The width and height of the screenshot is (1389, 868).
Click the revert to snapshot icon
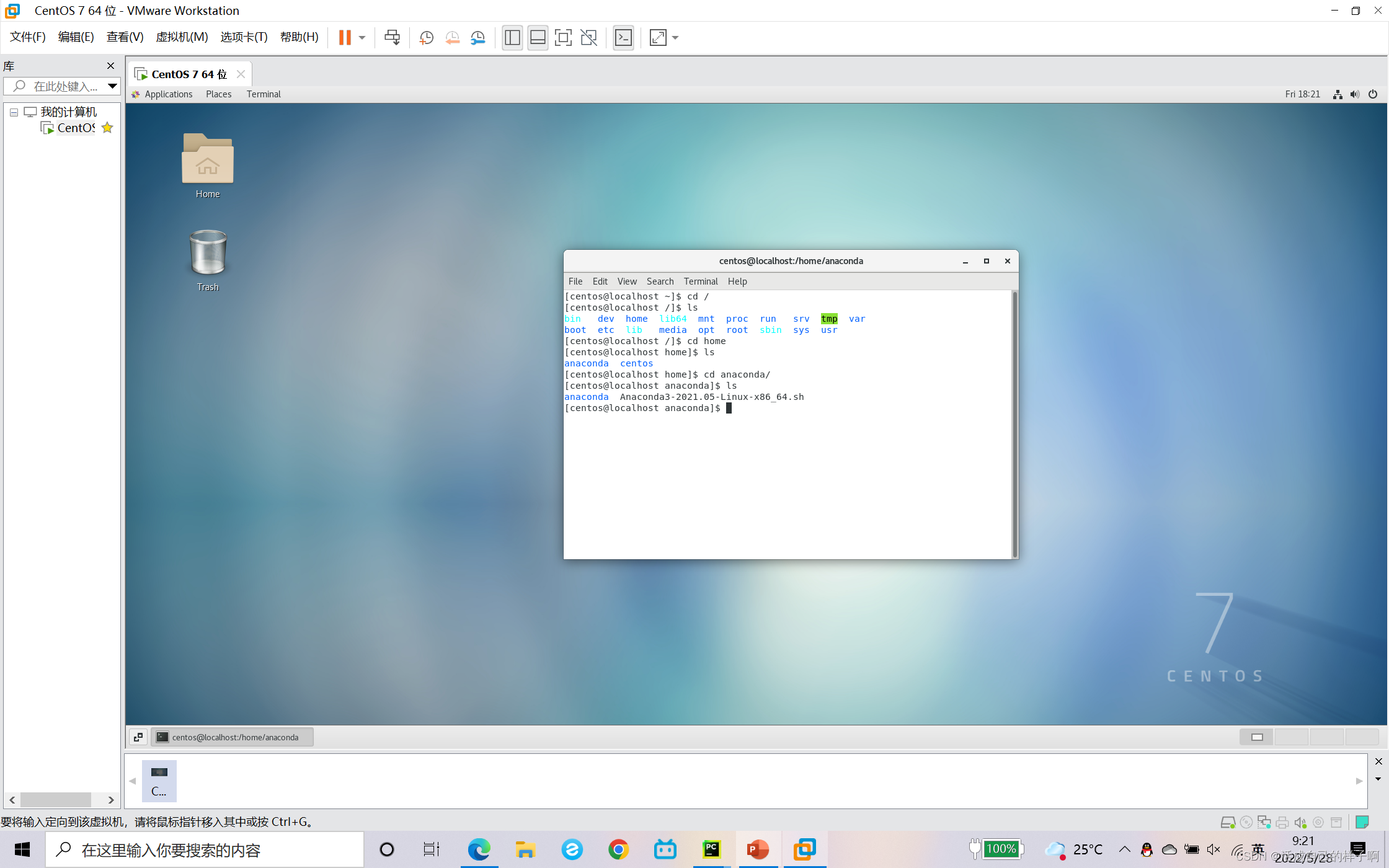coord(452,38)
